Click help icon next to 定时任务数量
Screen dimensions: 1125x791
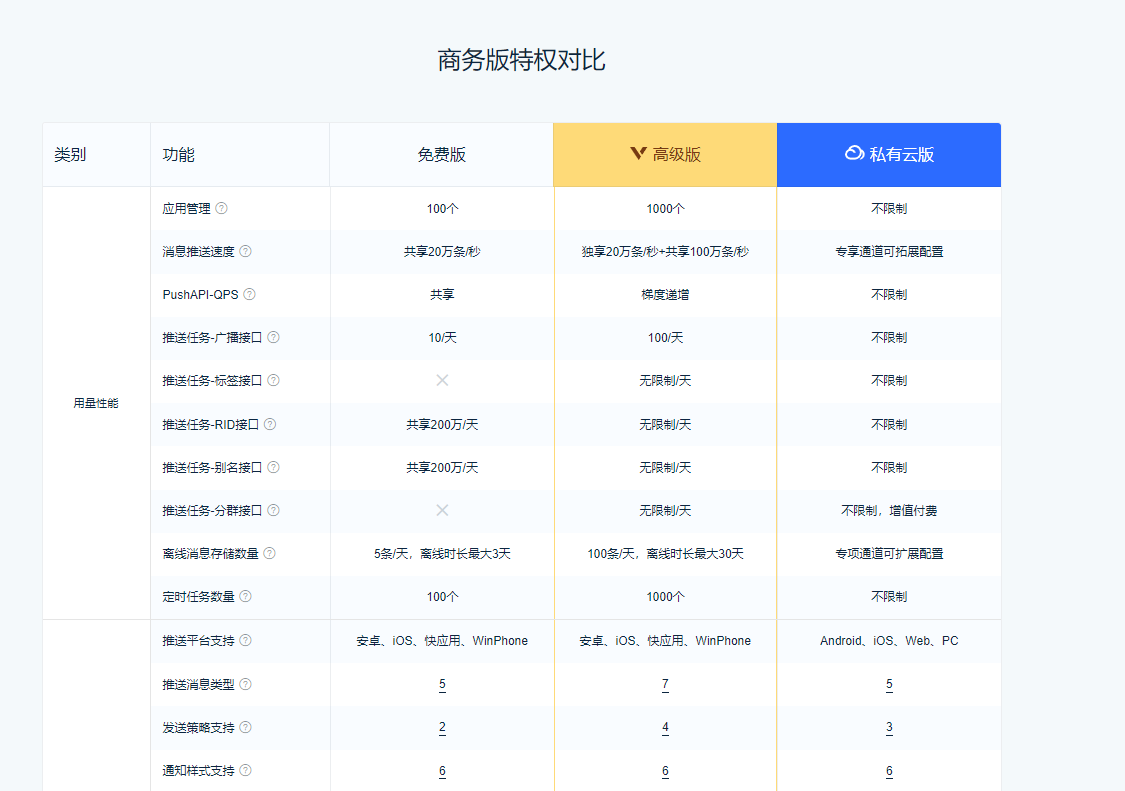[x=246, y=596]
